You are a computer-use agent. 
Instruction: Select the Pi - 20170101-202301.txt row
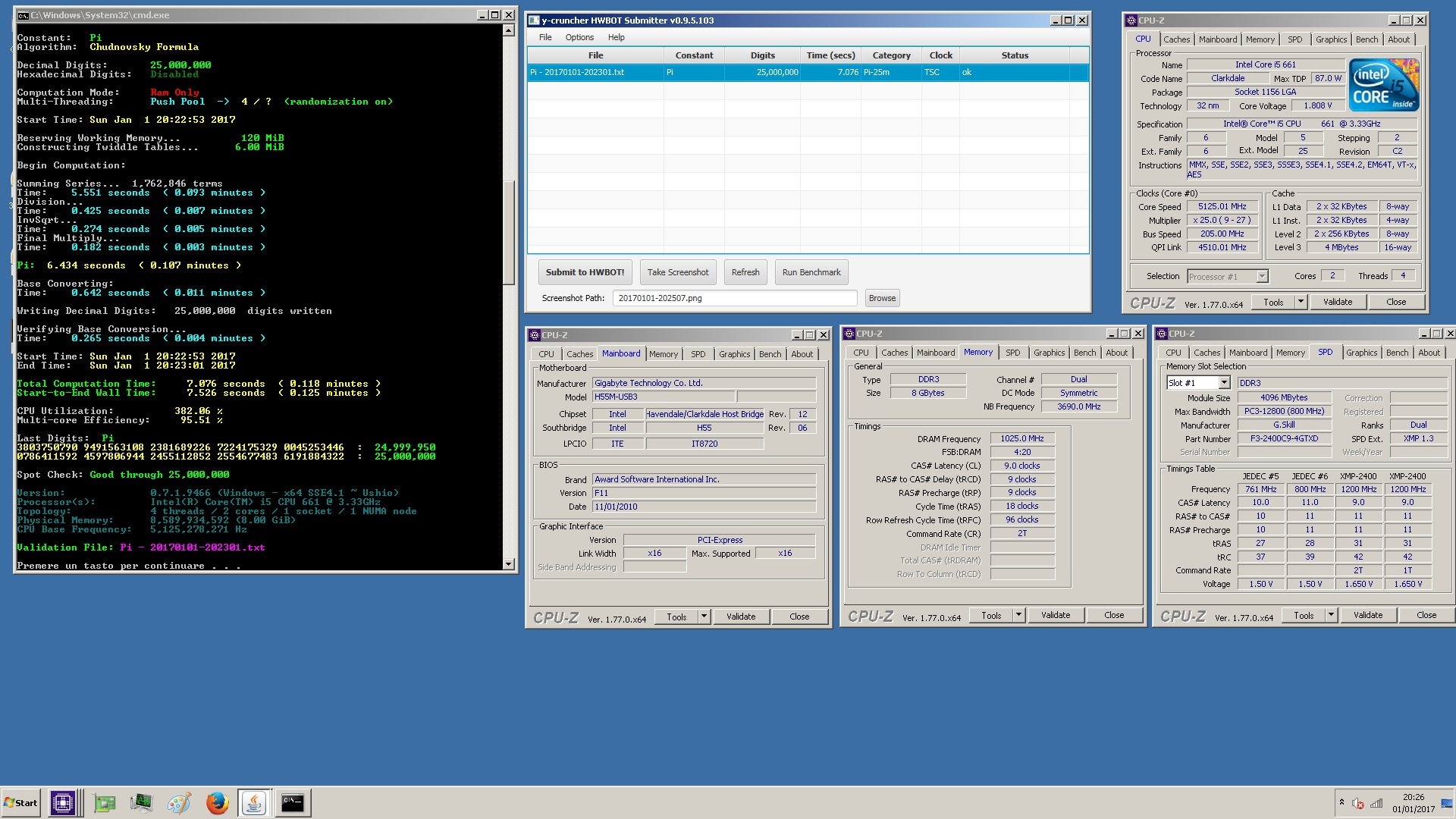pyautogui.click(x=808, y=73)
